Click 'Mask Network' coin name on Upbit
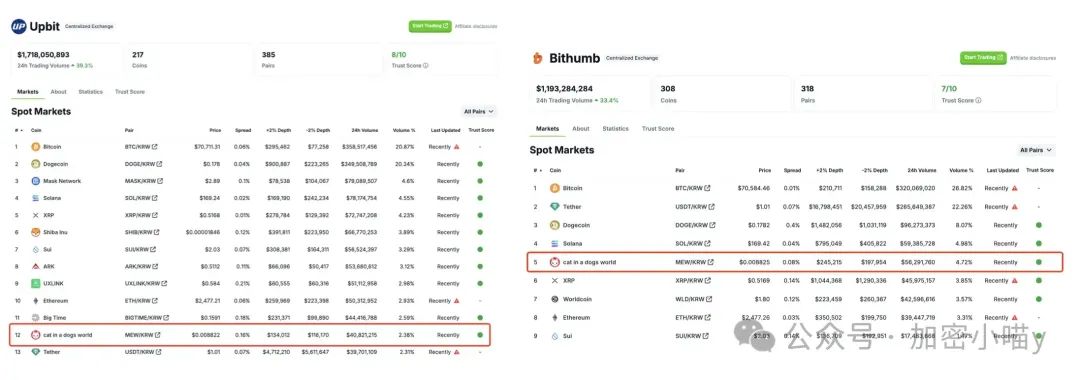The image size is (1080, 380). pos(62,181)
